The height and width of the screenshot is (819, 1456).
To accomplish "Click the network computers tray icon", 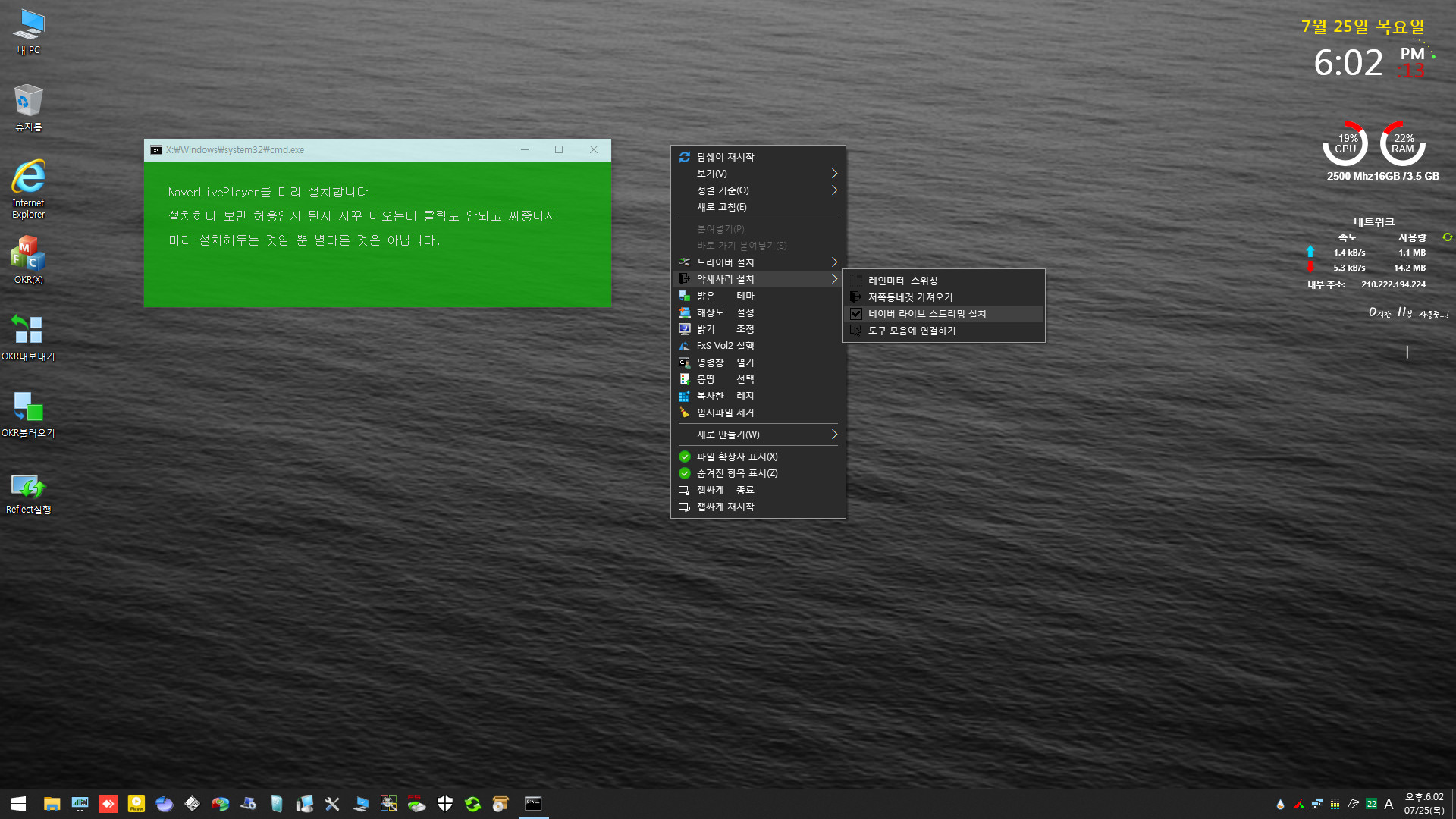I will point(1316,805).
